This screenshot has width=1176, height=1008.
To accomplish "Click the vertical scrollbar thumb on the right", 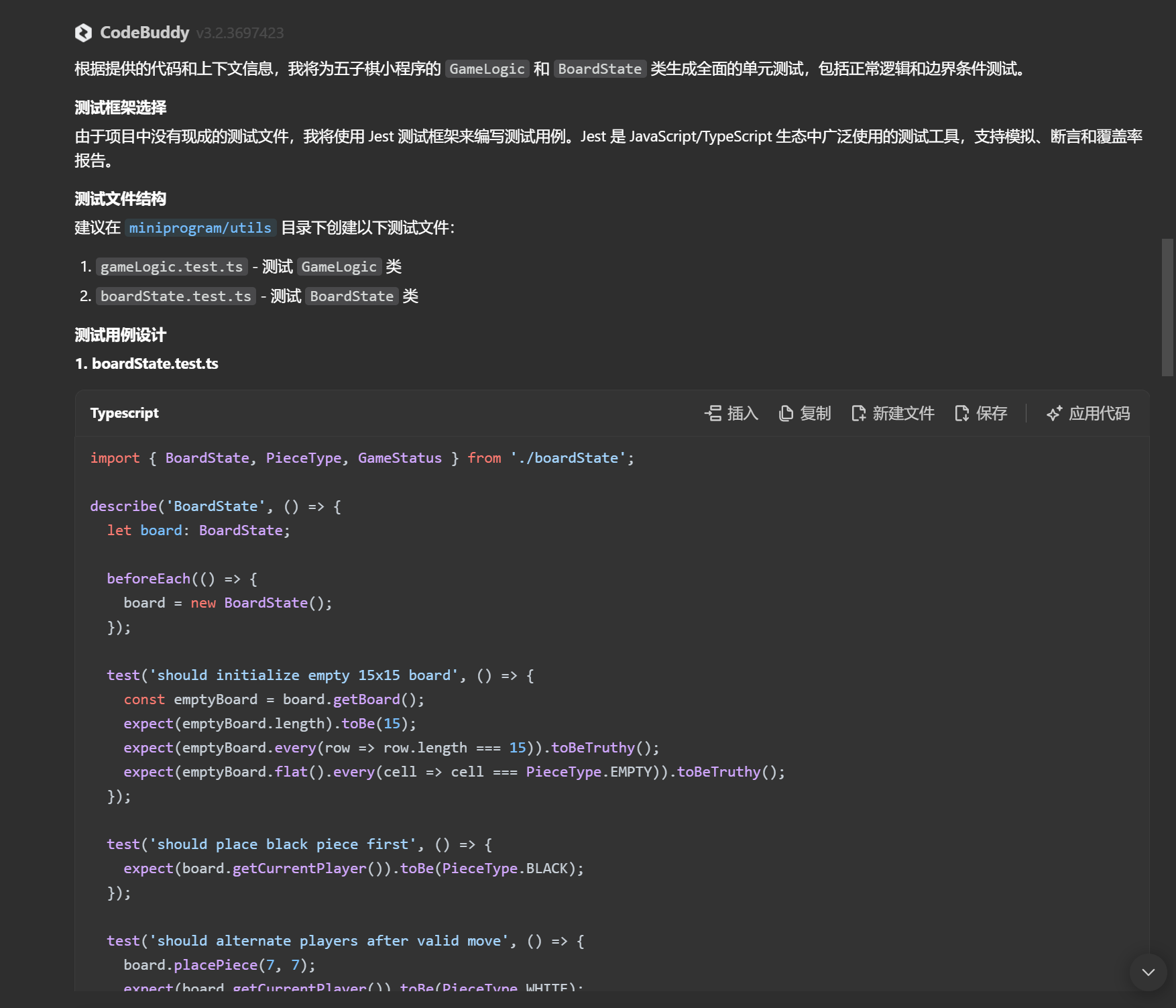I will click(x=1167, y=307).
